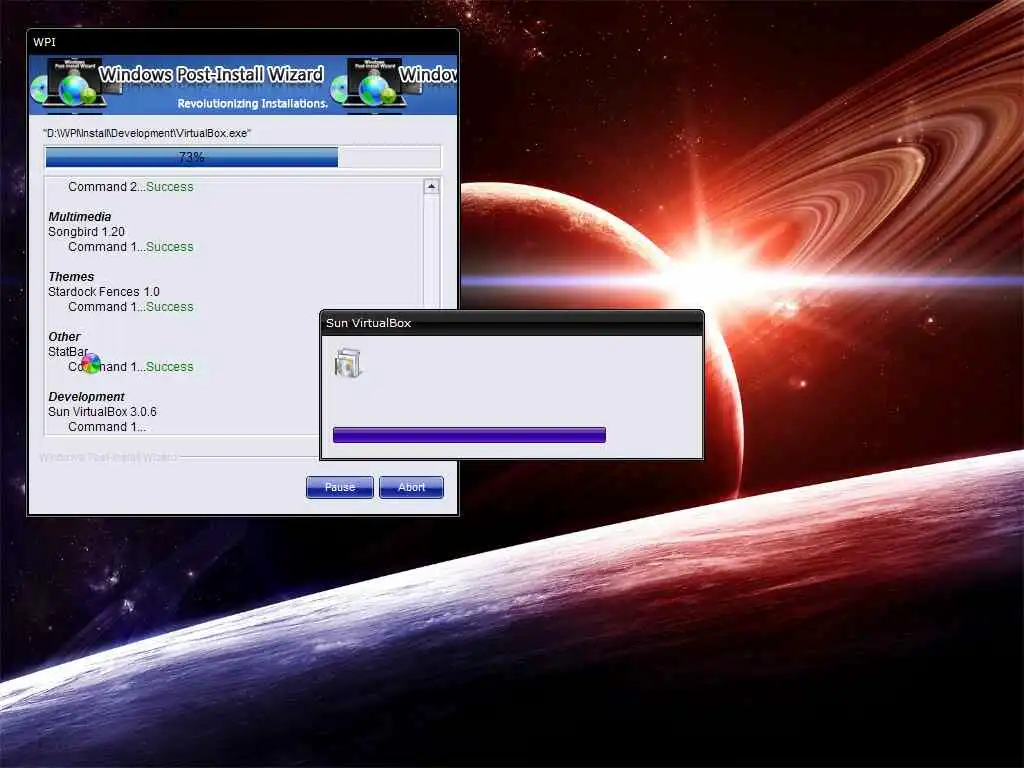Screen dimensions: 1024x768
Task: Click the Other category heading
Action: pos(65,337)
